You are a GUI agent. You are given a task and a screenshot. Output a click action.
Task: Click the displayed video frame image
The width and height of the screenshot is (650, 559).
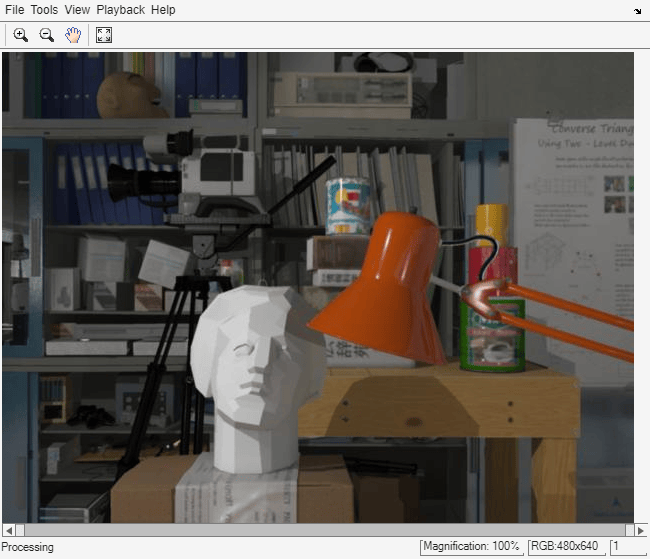(x=318, y=287)
